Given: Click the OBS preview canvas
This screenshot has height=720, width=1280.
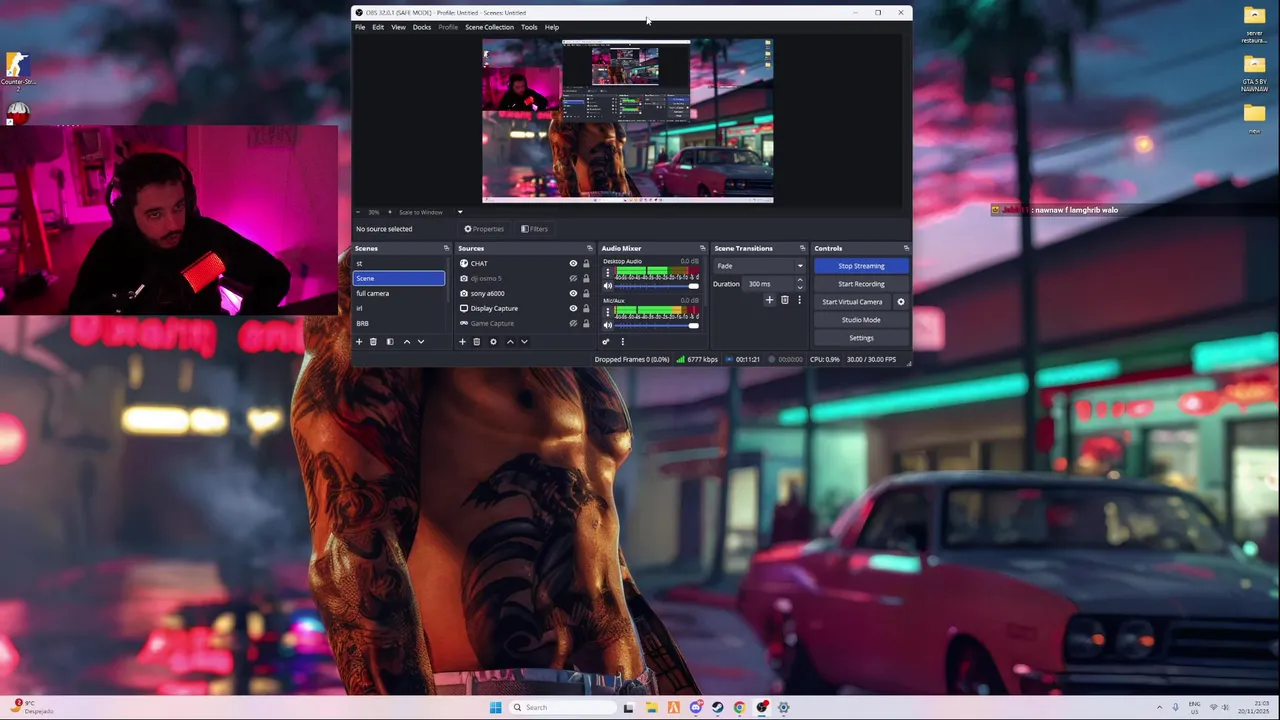Looking at the screenshot, I should point(628,121).
